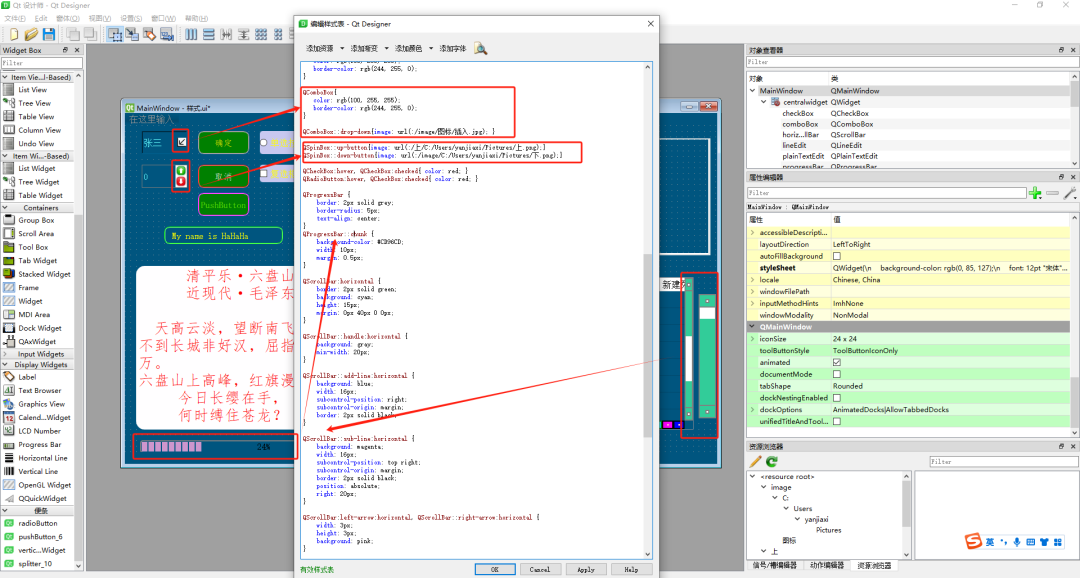Apply Lay Out Vertically in Splitter icon
This screenshot has width=1080, height=578.
coord(243,34)
